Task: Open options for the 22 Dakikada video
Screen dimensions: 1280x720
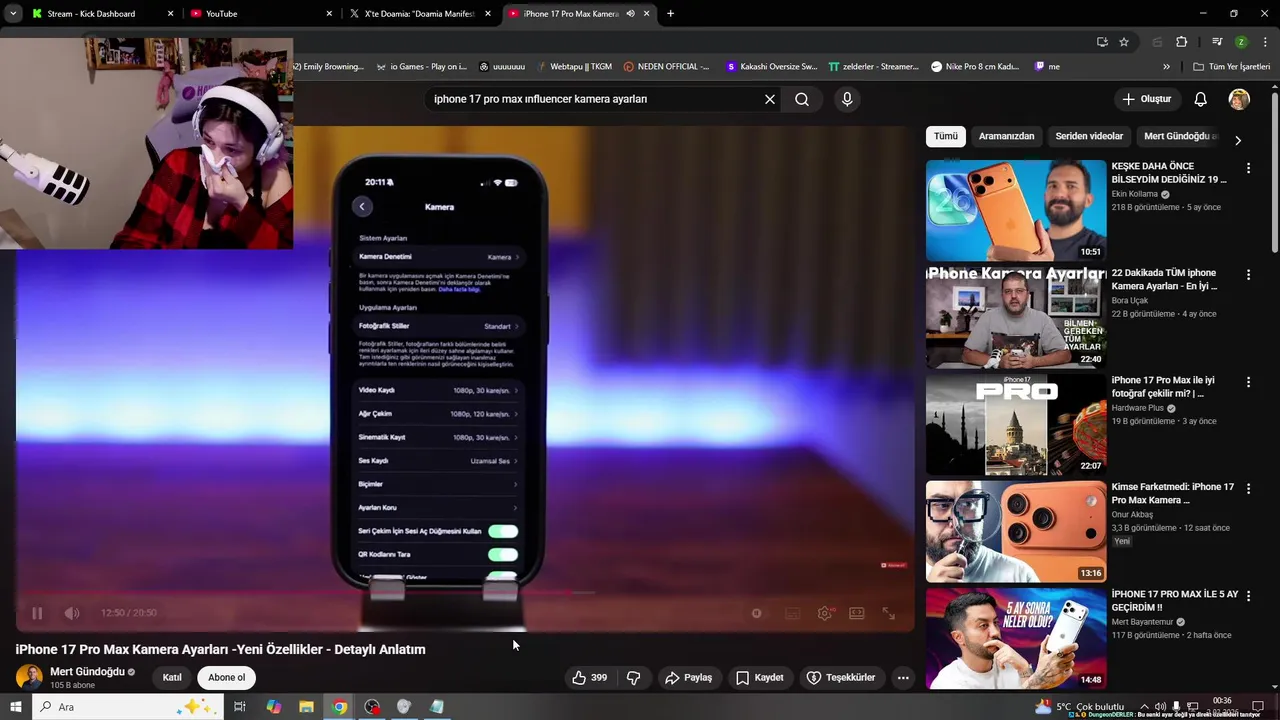Action: pyautogui.click(x=1248, y=275)
